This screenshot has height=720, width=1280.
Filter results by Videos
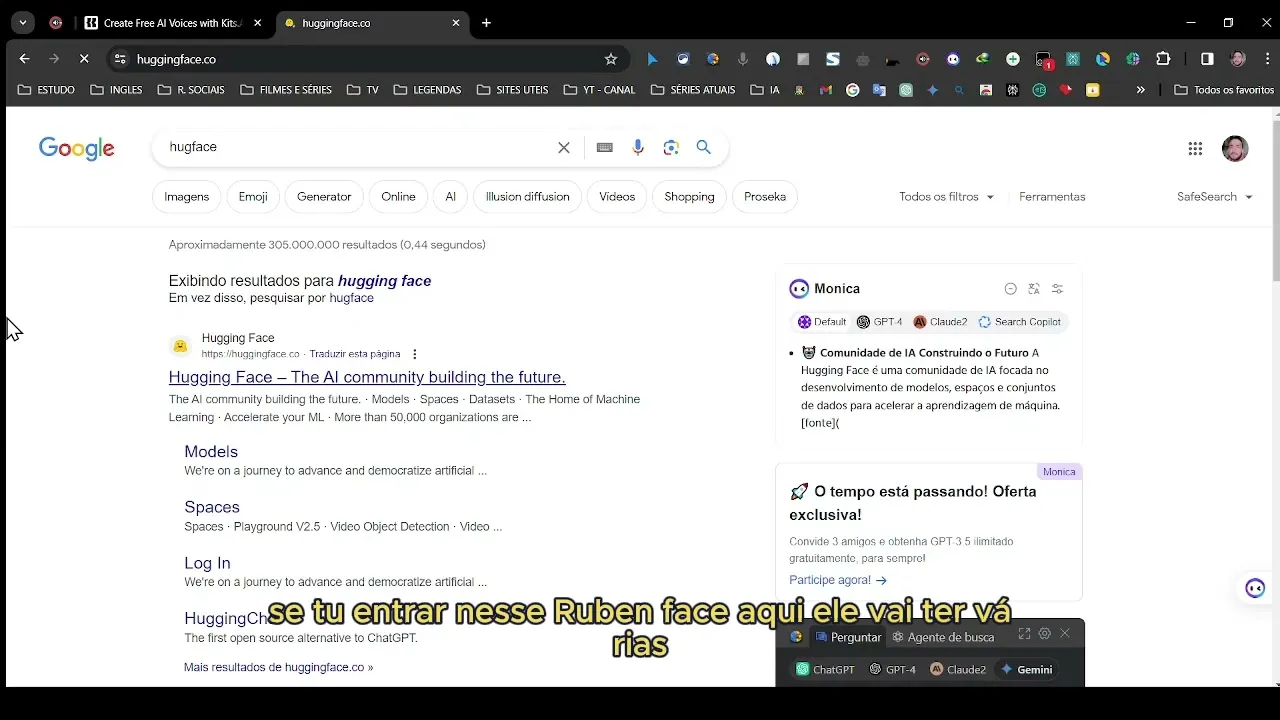coord(617,197)
